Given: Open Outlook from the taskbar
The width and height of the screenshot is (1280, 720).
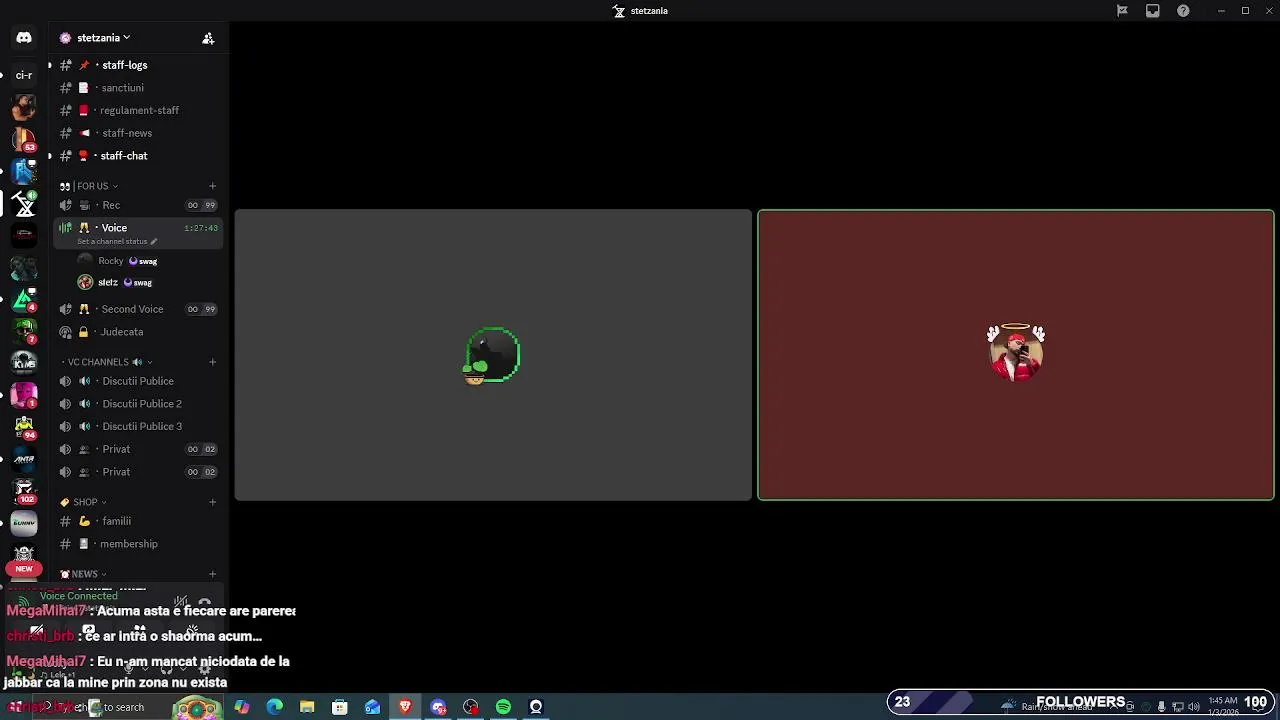Looking at the screenshot, I should click(372, 707).
